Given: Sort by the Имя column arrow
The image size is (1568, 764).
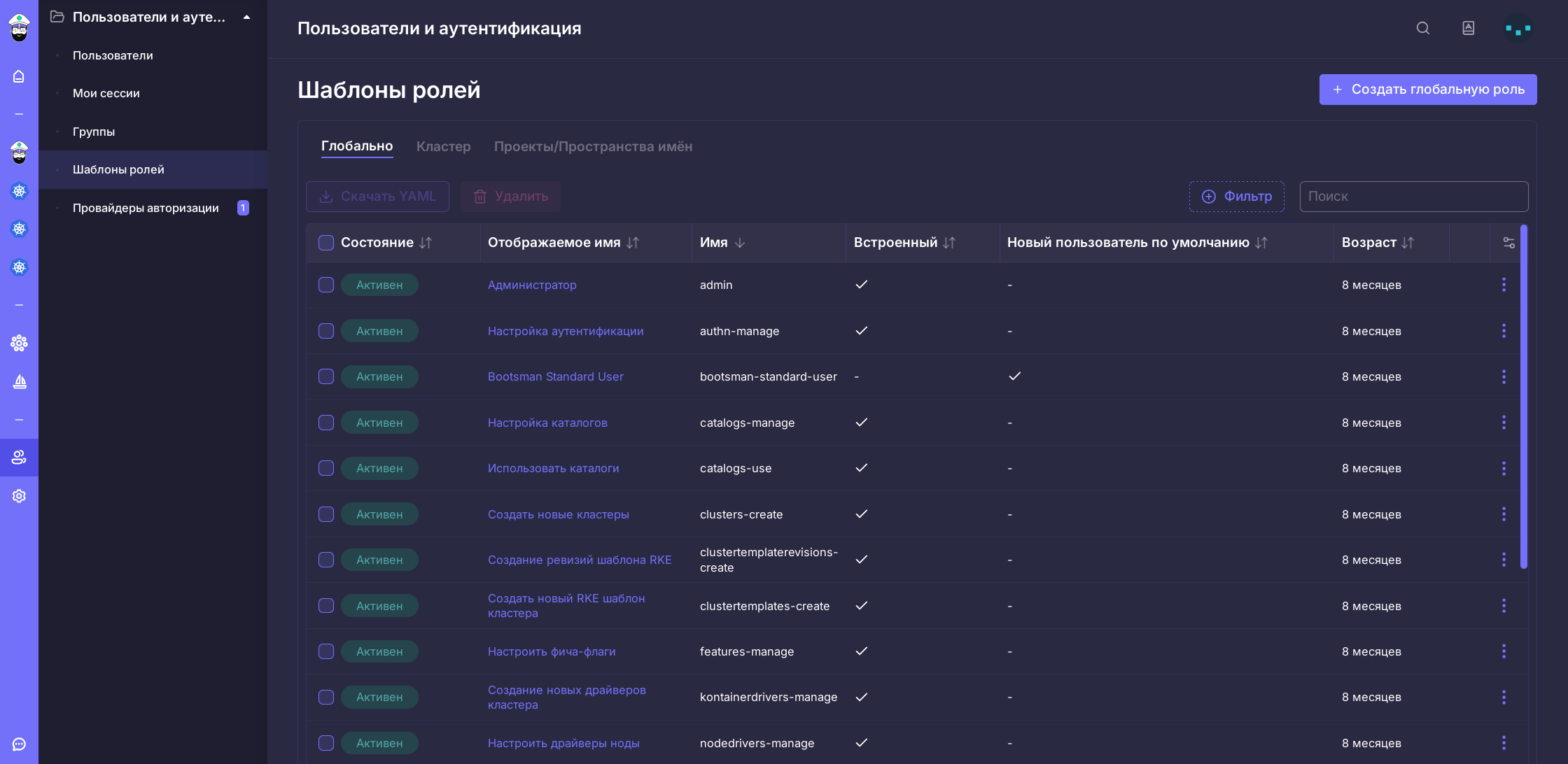Looking at the screenshot, I should (x=740, y=243).
